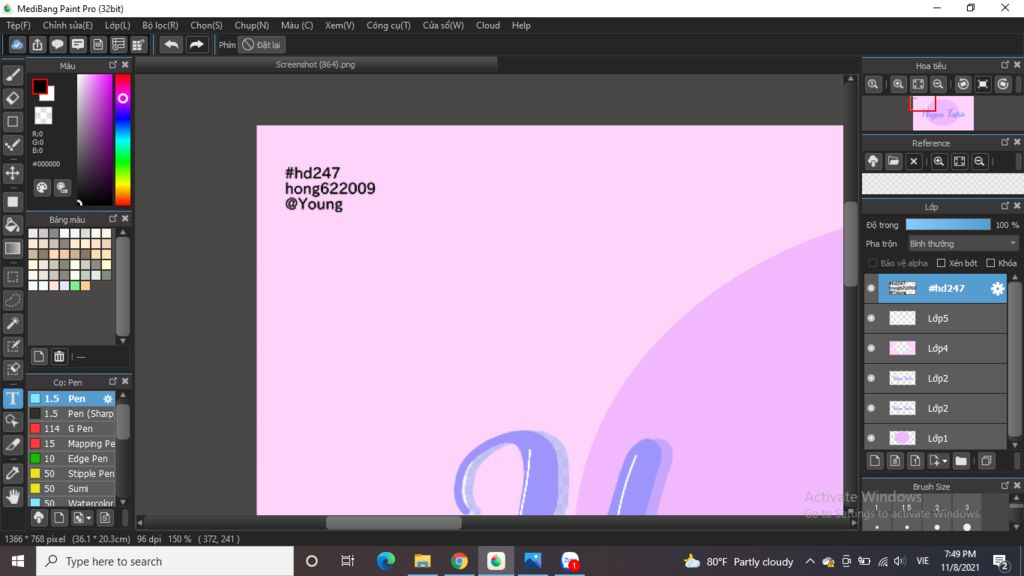Toggle the Bảo vệ alpha checkbox
1024x576 pixels.
(873, 263)
